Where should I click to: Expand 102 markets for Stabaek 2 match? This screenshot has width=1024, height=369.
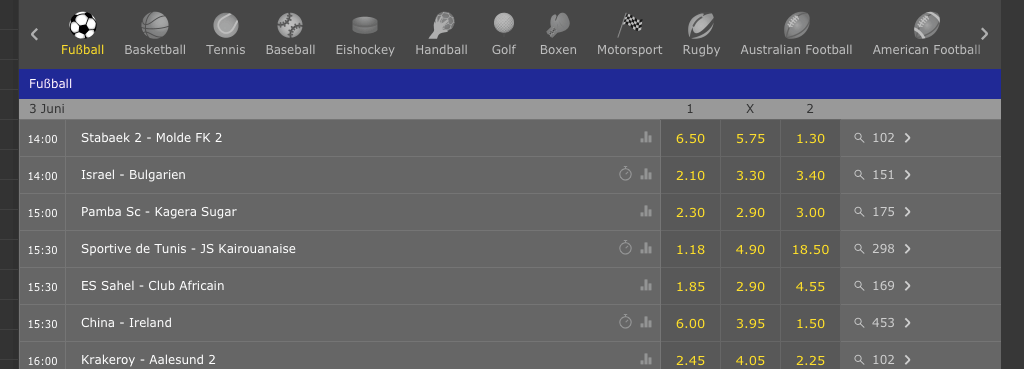click(882, 138)
